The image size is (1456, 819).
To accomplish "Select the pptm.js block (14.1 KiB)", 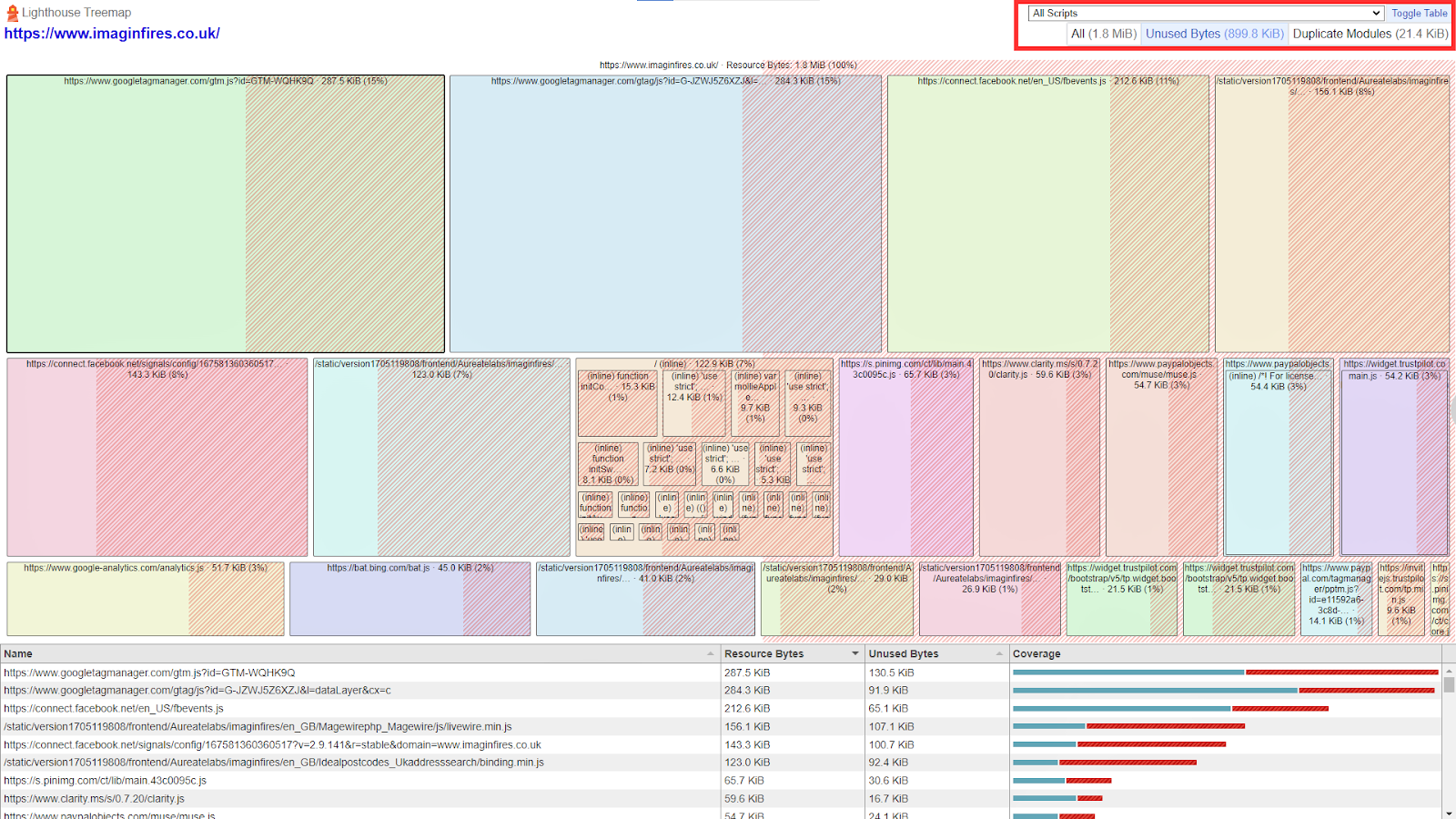I will pos(1336,599).
